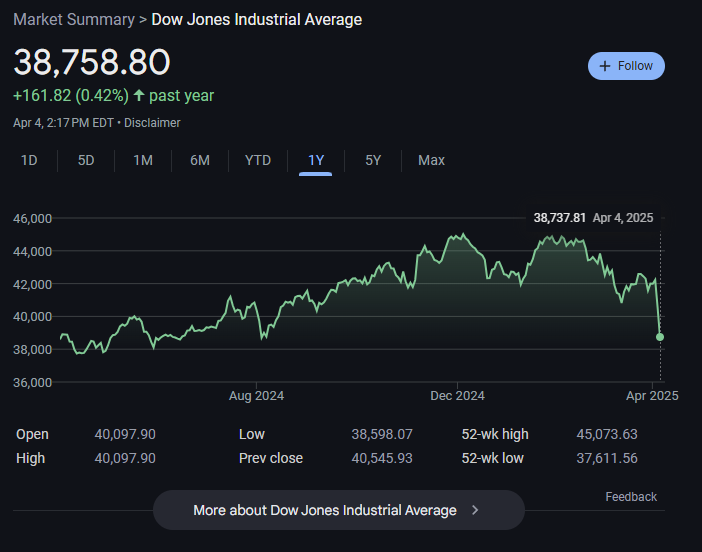The width and height of the screenshot is (702, 552).
Task: Click the Market Summary breadcrumb link
Action: tap(74, 20)
